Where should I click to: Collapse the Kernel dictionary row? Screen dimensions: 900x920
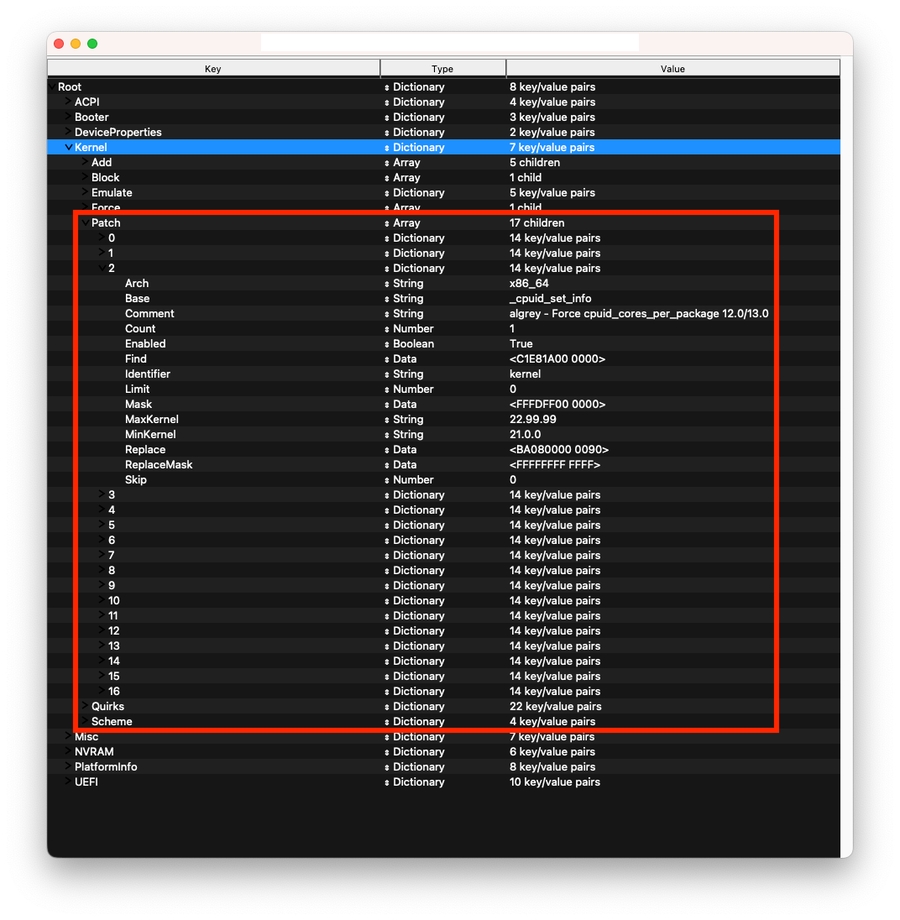pyautogui.click(x=68, y=147)
